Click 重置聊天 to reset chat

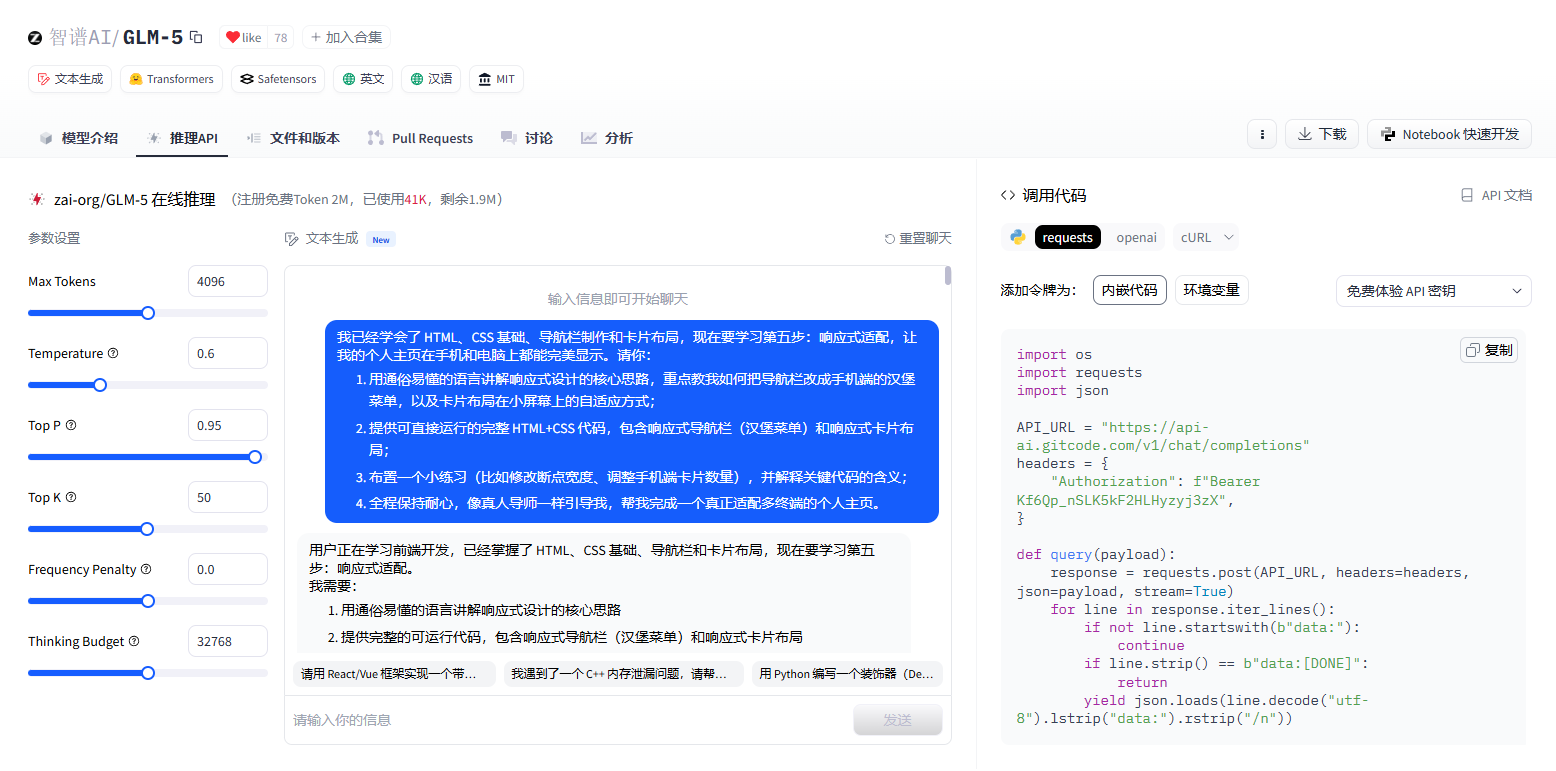(918, 238)
